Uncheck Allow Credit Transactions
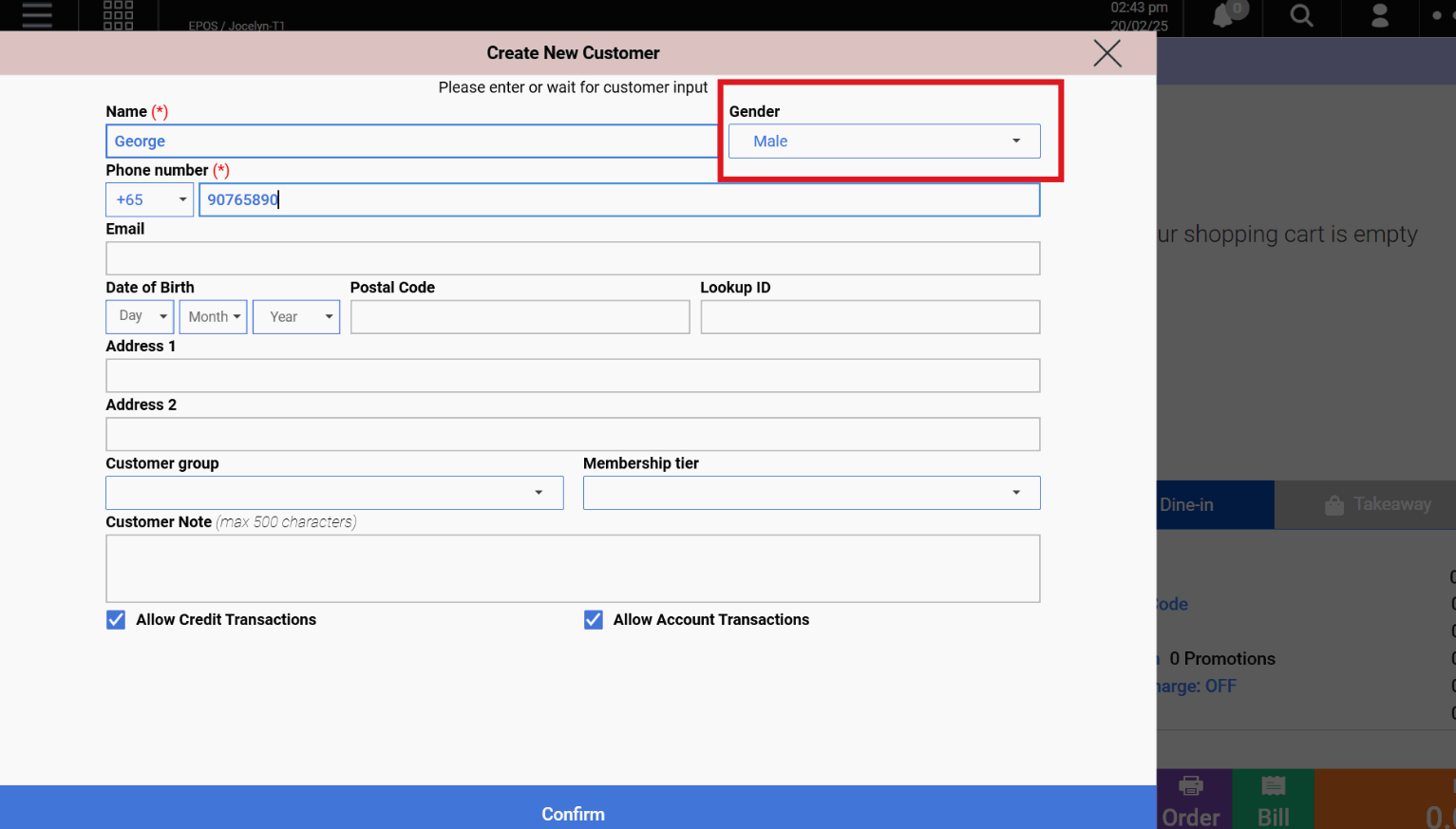This screenshot has height=829, width=1456. pos(116,620)
